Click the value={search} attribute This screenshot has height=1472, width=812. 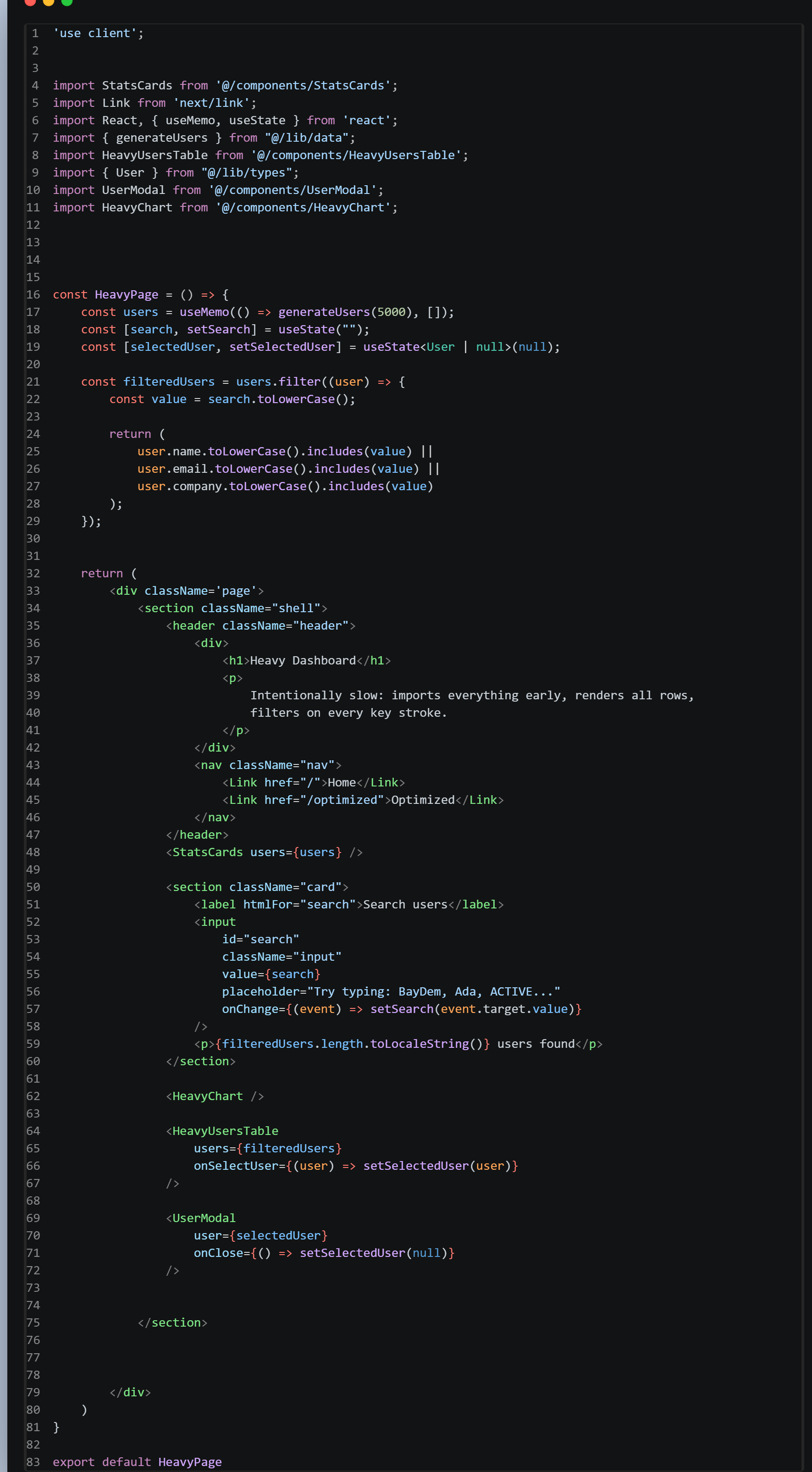pyautogui.click(x=271, y=975)
